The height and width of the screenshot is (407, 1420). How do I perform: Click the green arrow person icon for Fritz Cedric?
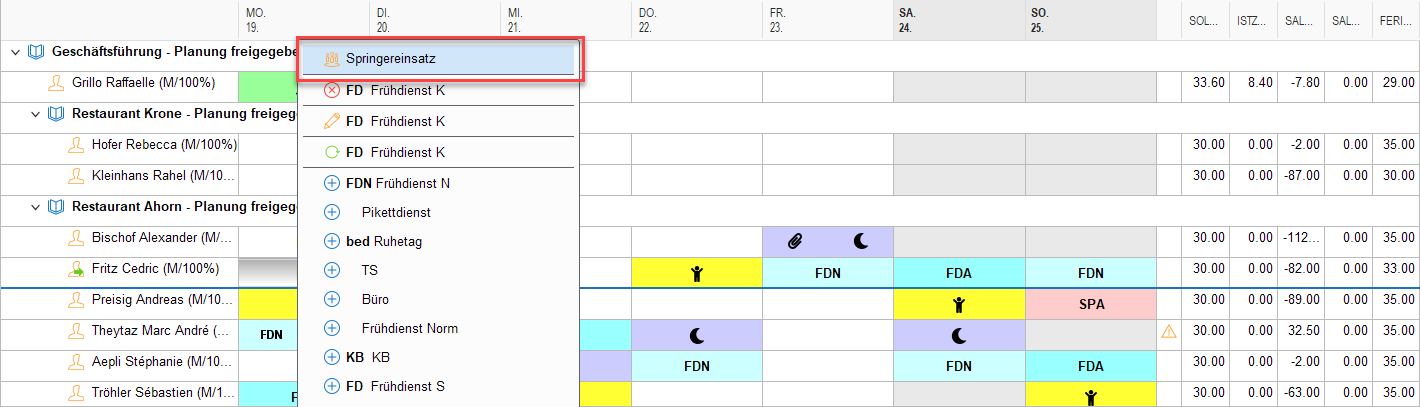click(76, 269)
